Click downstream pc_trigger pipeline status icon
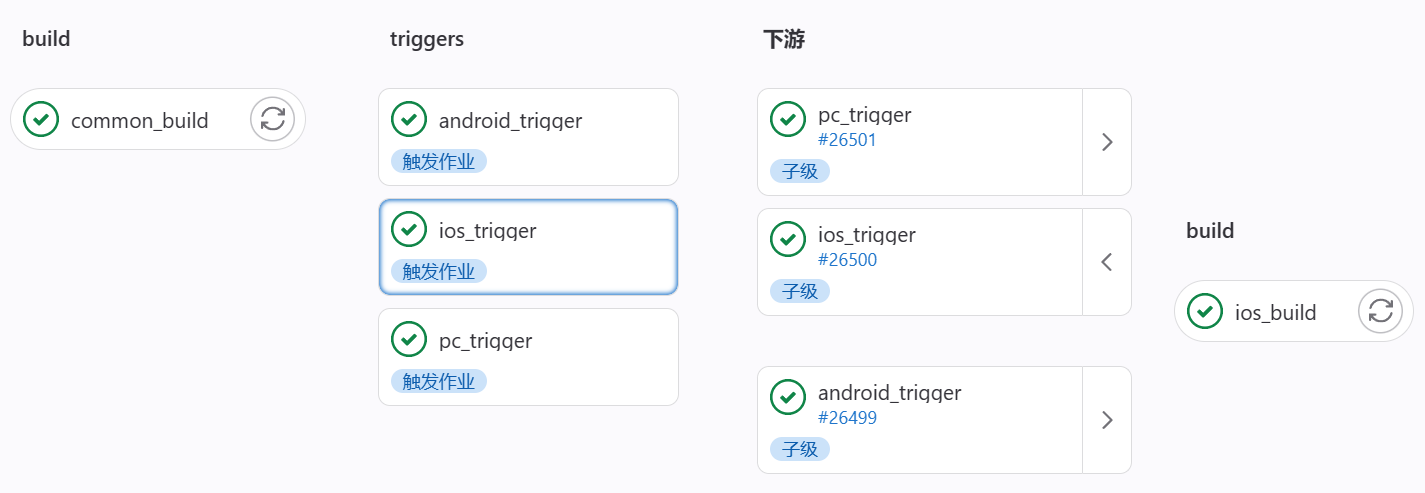This screenshot has height=493, width=1425. (788, 119)
